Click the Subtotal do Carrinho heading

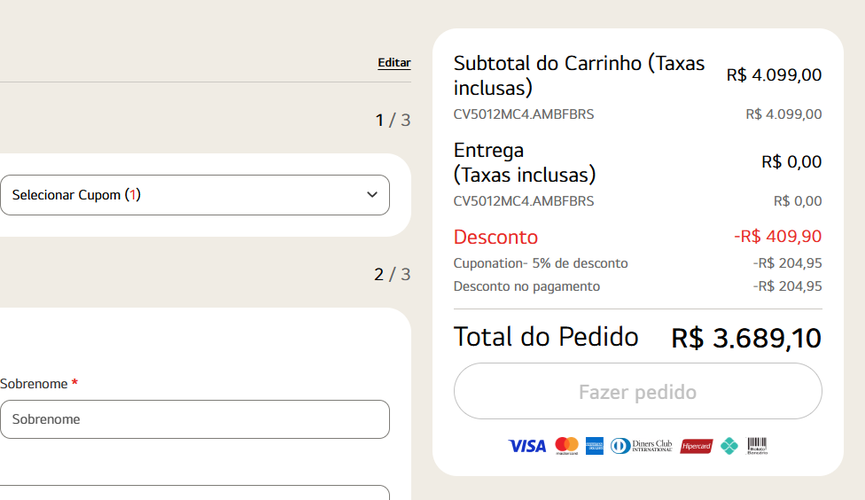pos(579,75)
